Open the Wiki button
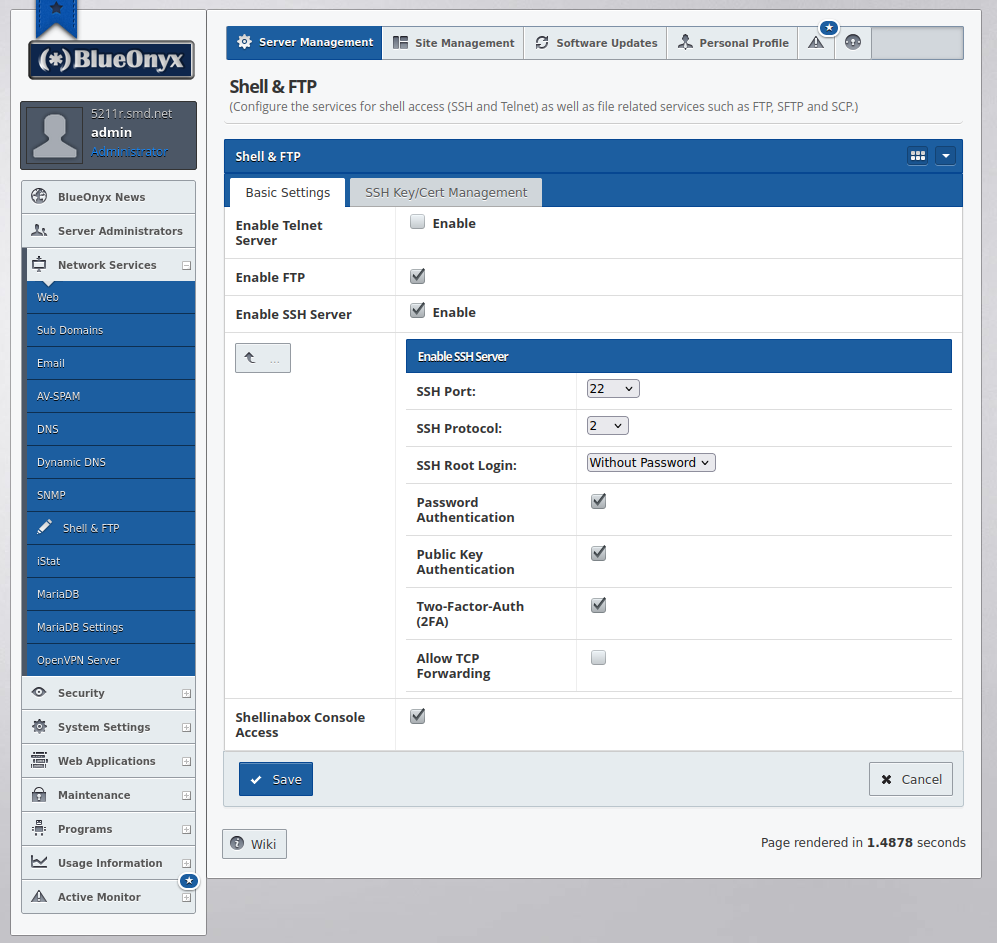 click(x=254, y=844)
